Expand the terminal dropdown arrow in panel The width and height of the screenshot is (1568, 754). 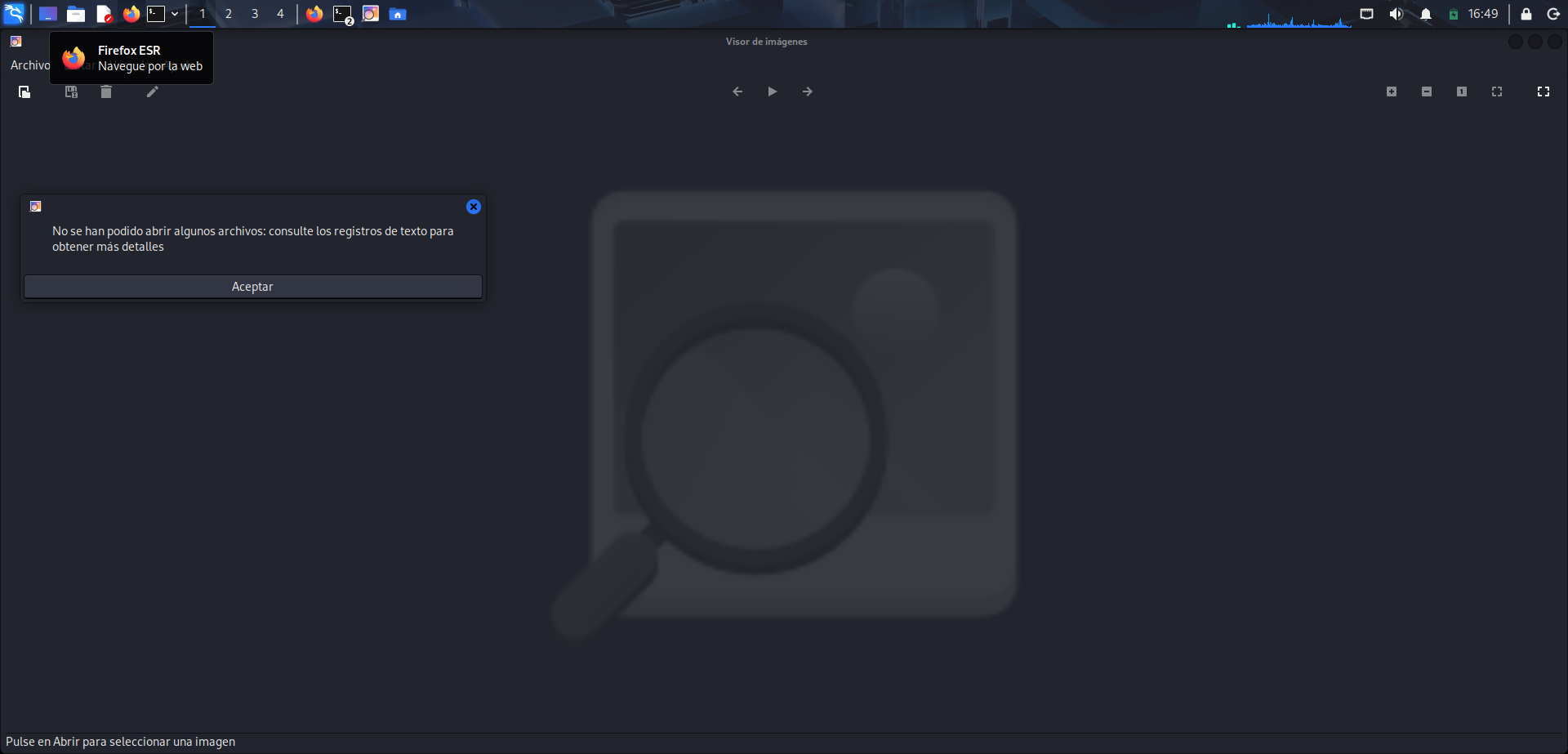pyautogui.click(x=175, y=14)
